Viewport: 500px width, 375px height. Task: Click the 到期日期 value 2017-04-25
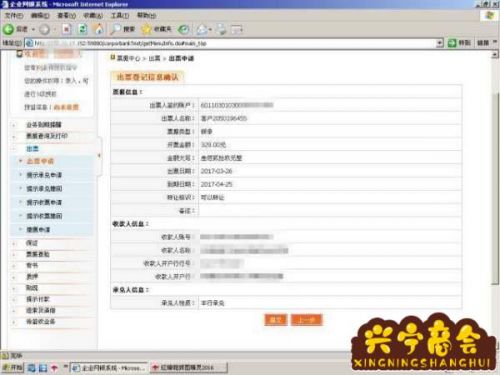[216, 184]
